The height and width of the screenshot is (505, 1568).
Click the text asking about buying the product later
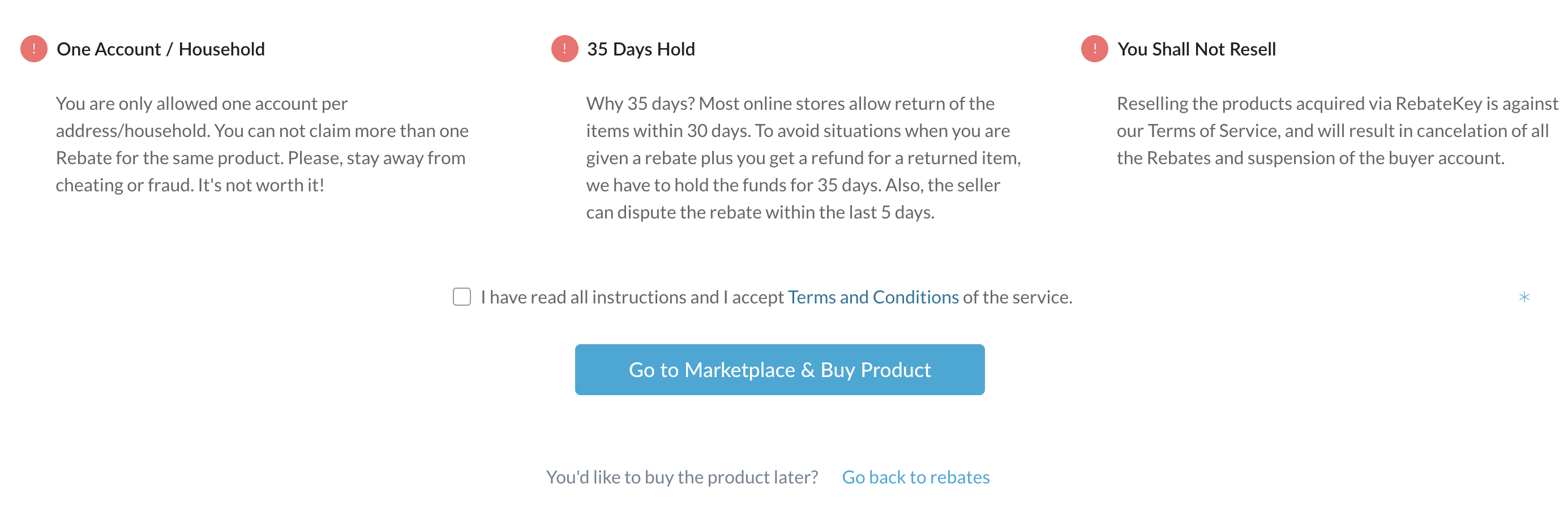click(682, 477)
